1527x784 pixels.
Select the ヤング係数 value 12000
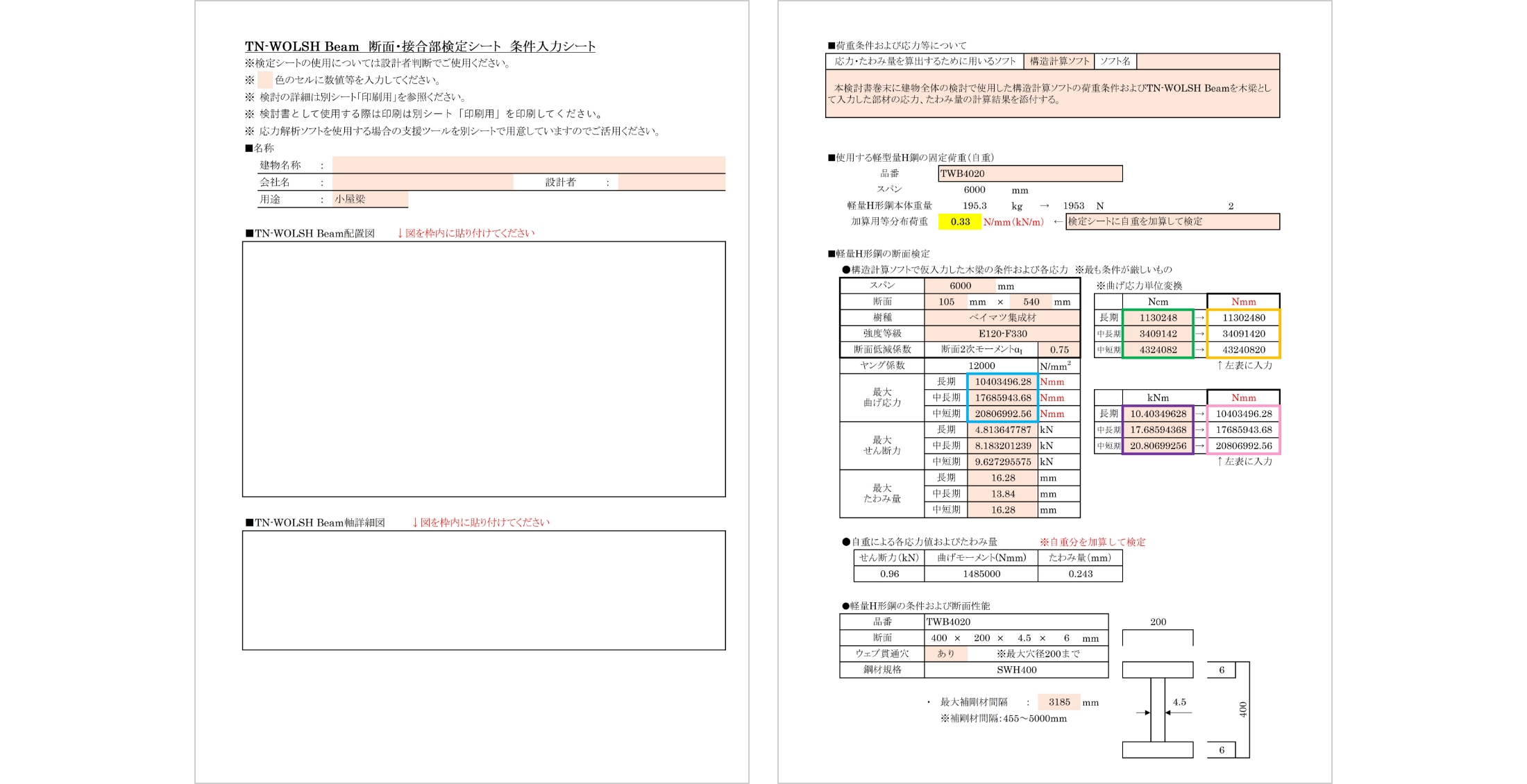point(981,366)
